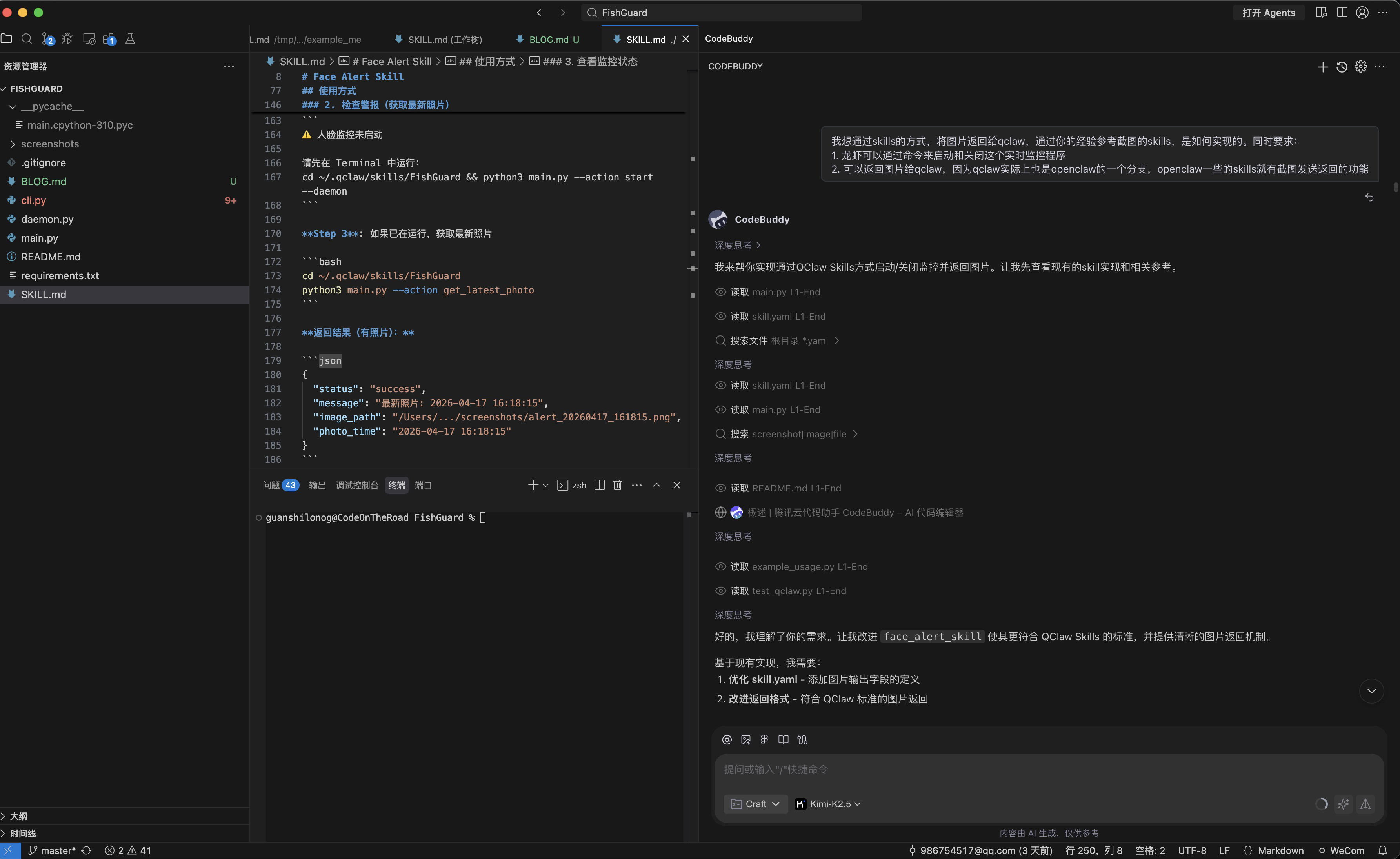Image resolution: width=1400 pixels, height=859 pixels.
Task: Open CodeBuddy settings gear icon
Action: coord(1360,67)
